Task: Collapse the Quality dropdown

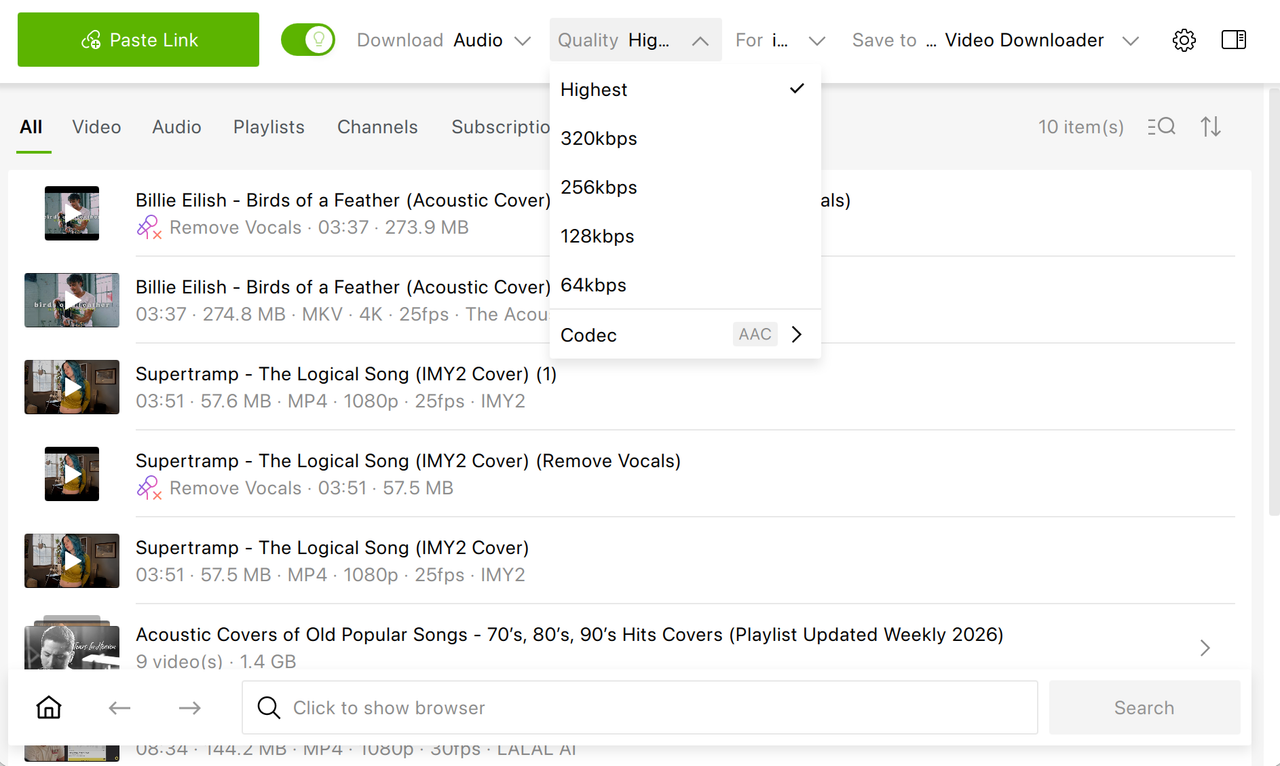Action: point(635,40)
